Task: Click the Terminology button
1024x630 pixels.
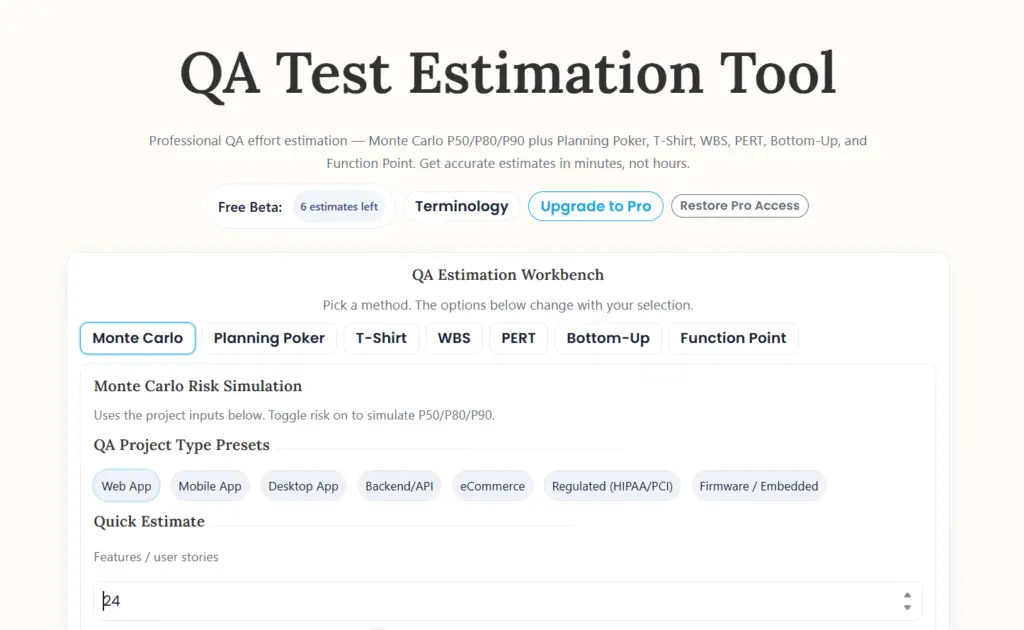Action: tap(462, 206)
